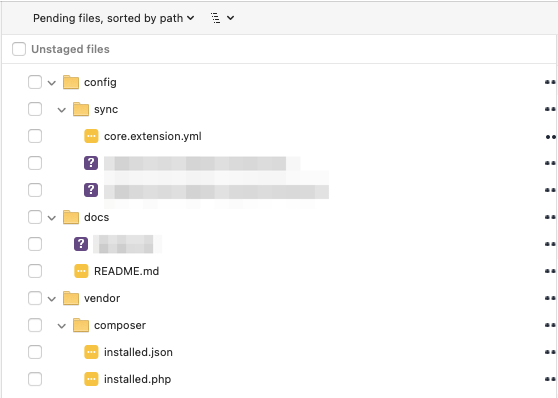The width and height of the screenshot is (558, 398).
Task: Collapse the sync folder chevron
Action: point(62,110)
